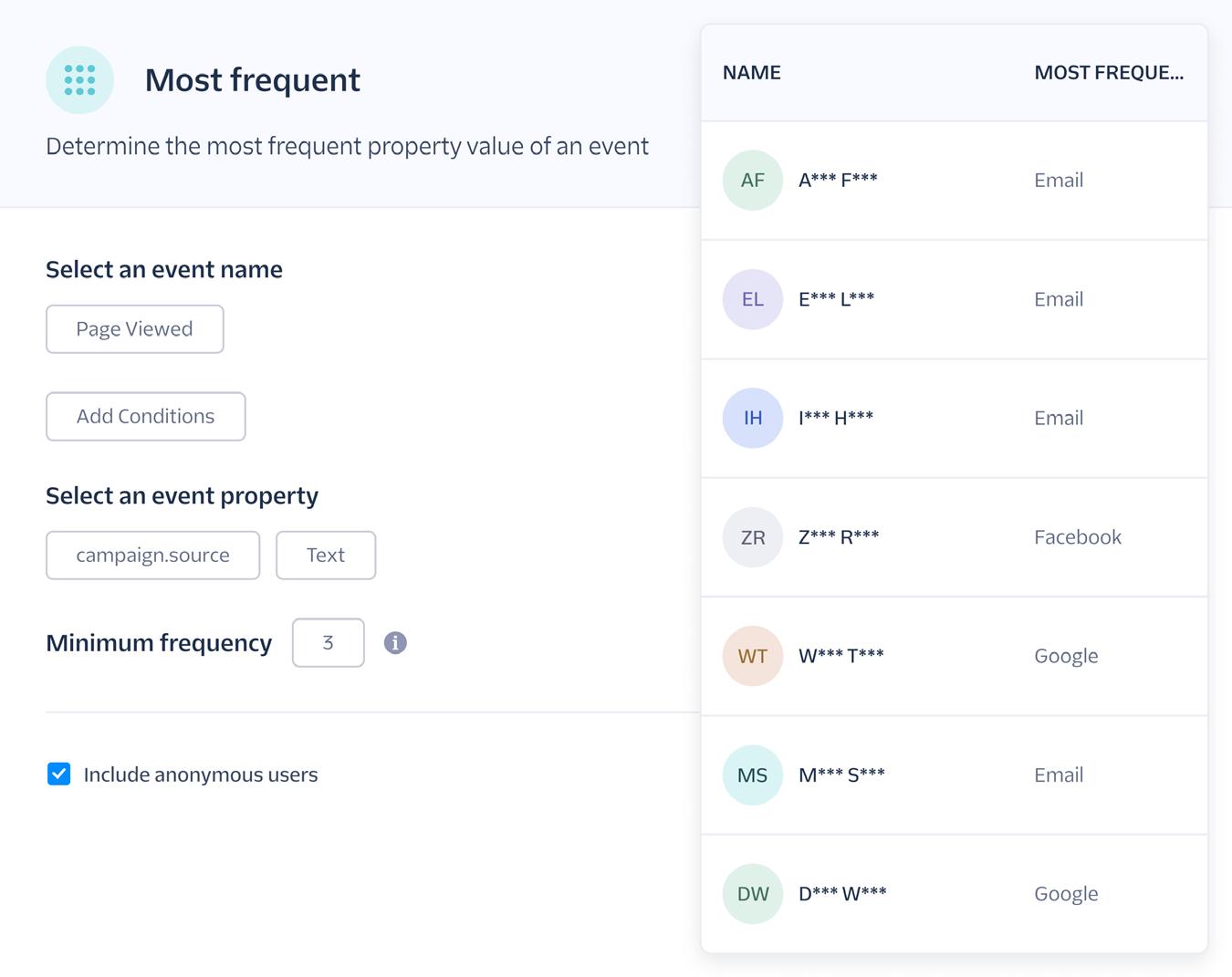Click the Facebook value for Z*** R***
Viewport: 1232px width, 977px height.
[x=1078, y=537]
